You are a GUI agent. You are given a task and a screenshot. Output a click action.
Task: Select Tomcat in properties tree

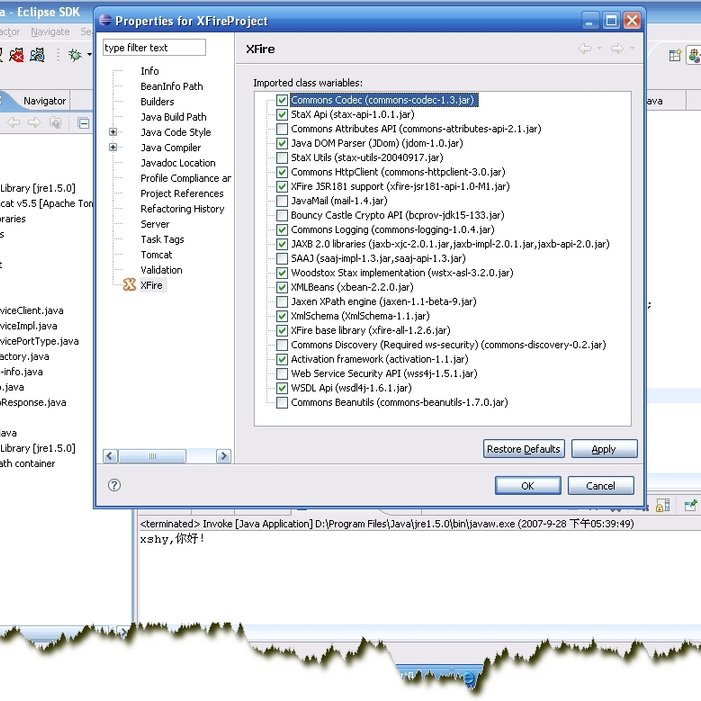pos(156,255)
